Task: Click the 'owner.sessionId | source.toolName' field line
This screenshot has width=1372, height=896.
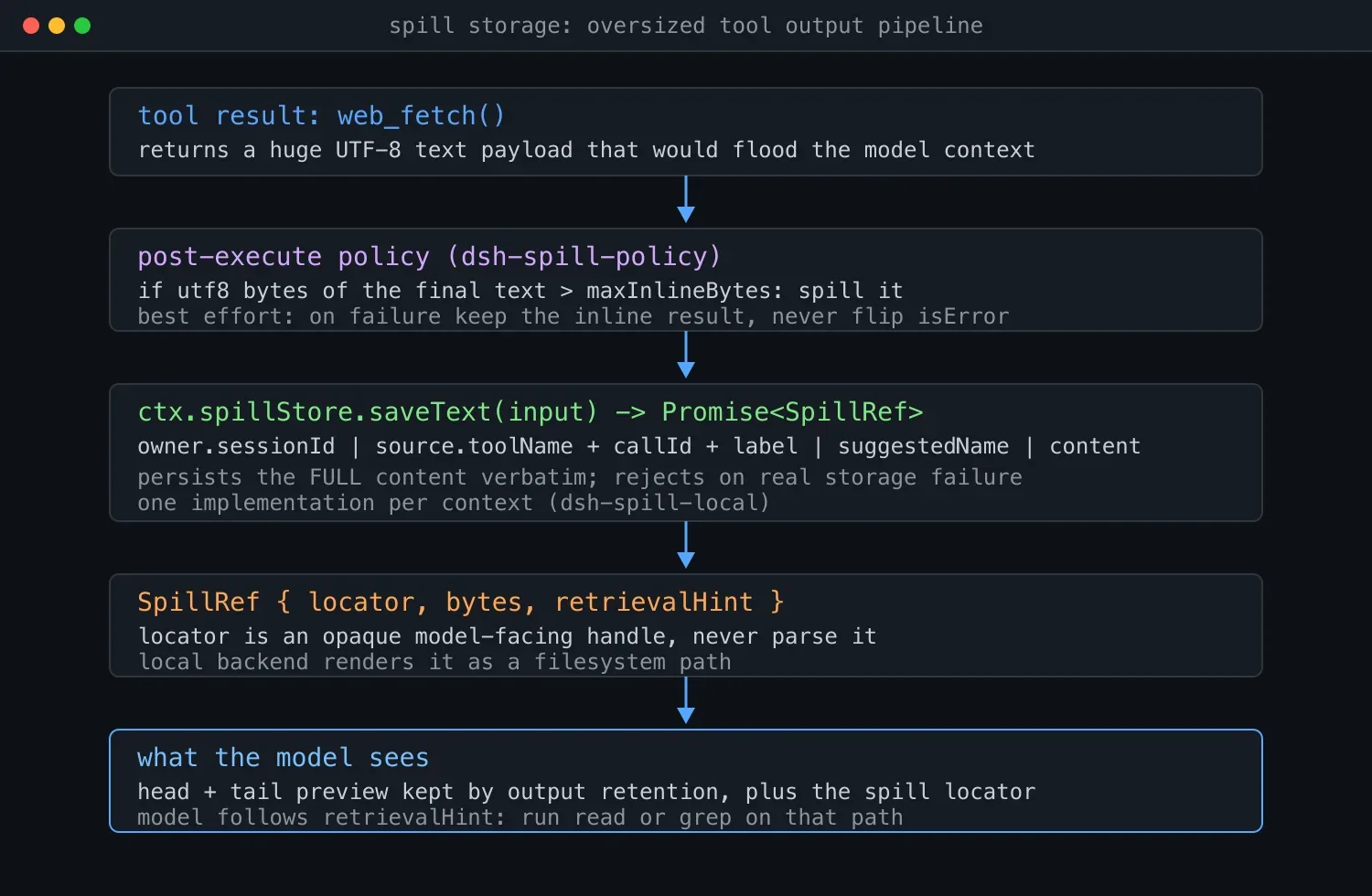Action: (x=639, y=446)
